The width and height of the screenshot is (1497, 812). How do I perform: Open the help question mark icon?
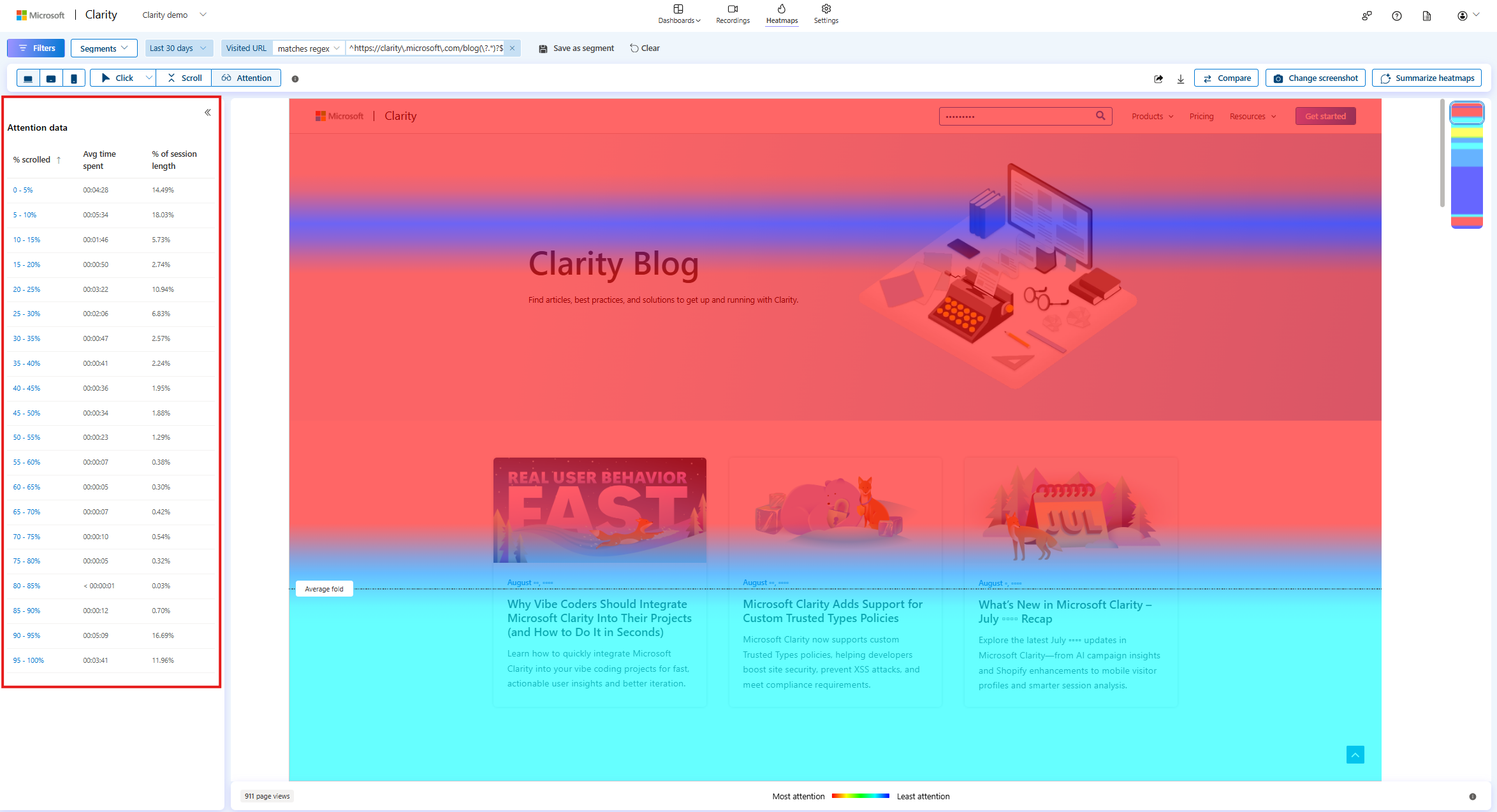(1397, 16)
